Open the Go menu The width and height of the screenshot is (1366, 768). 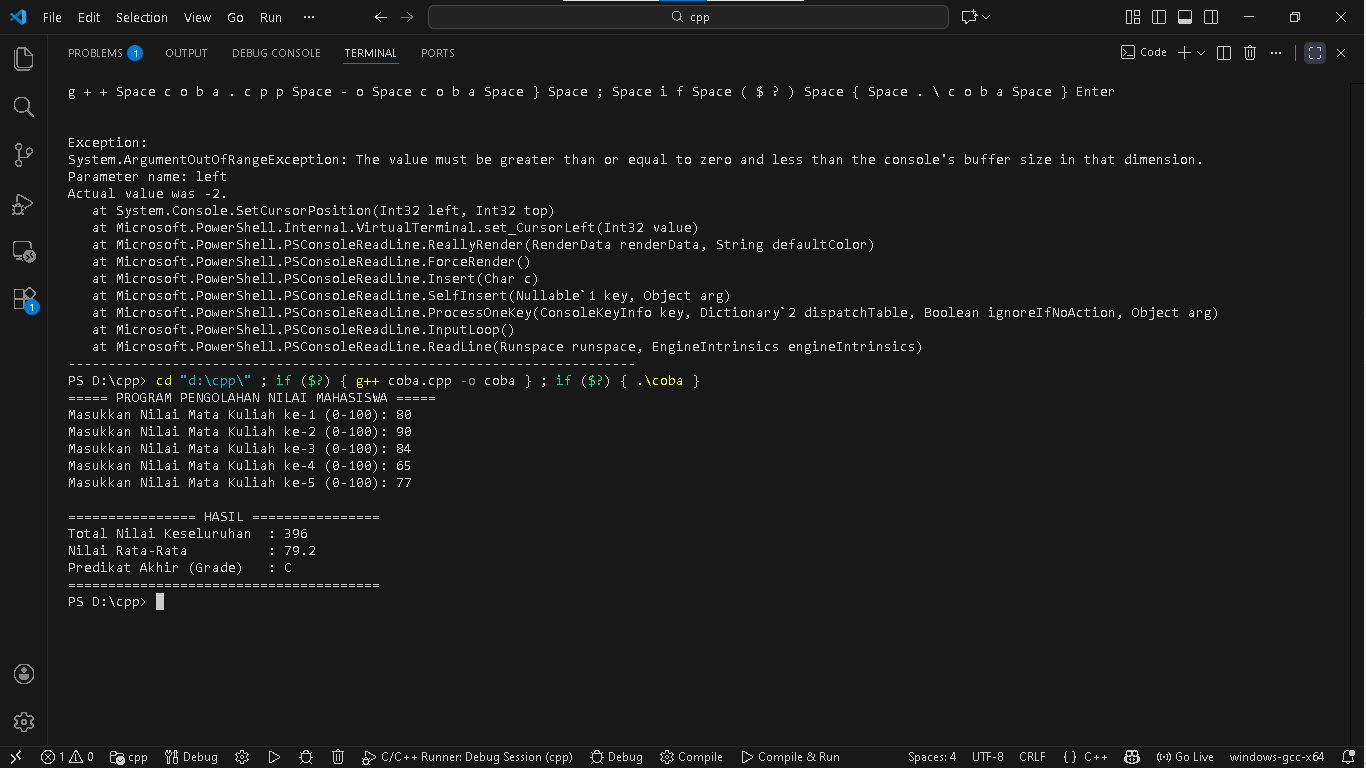(x=235, y=17)
